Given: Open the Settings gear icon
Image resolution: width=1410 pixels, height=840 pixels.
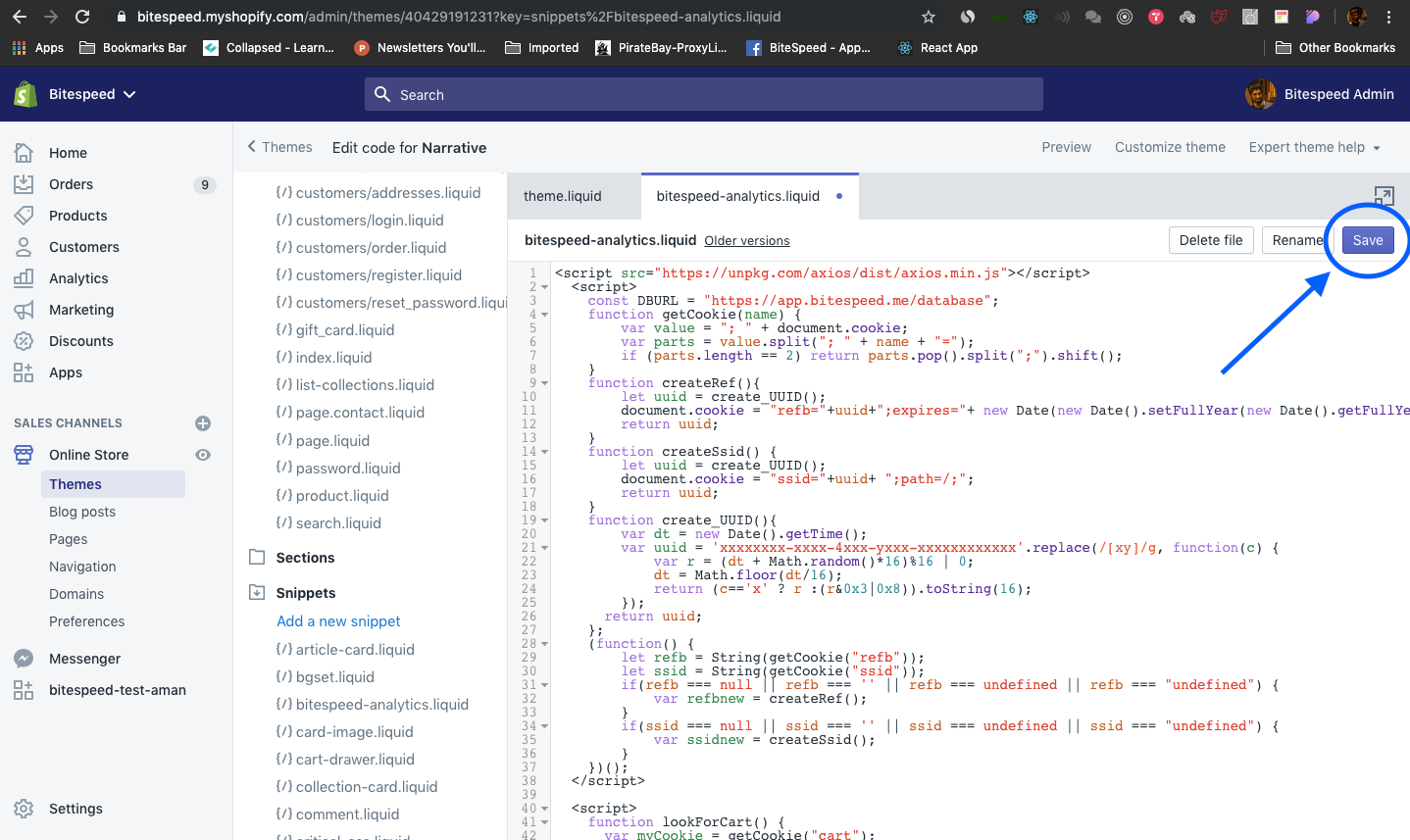Looking at the screenshot, I should (24, 809).
